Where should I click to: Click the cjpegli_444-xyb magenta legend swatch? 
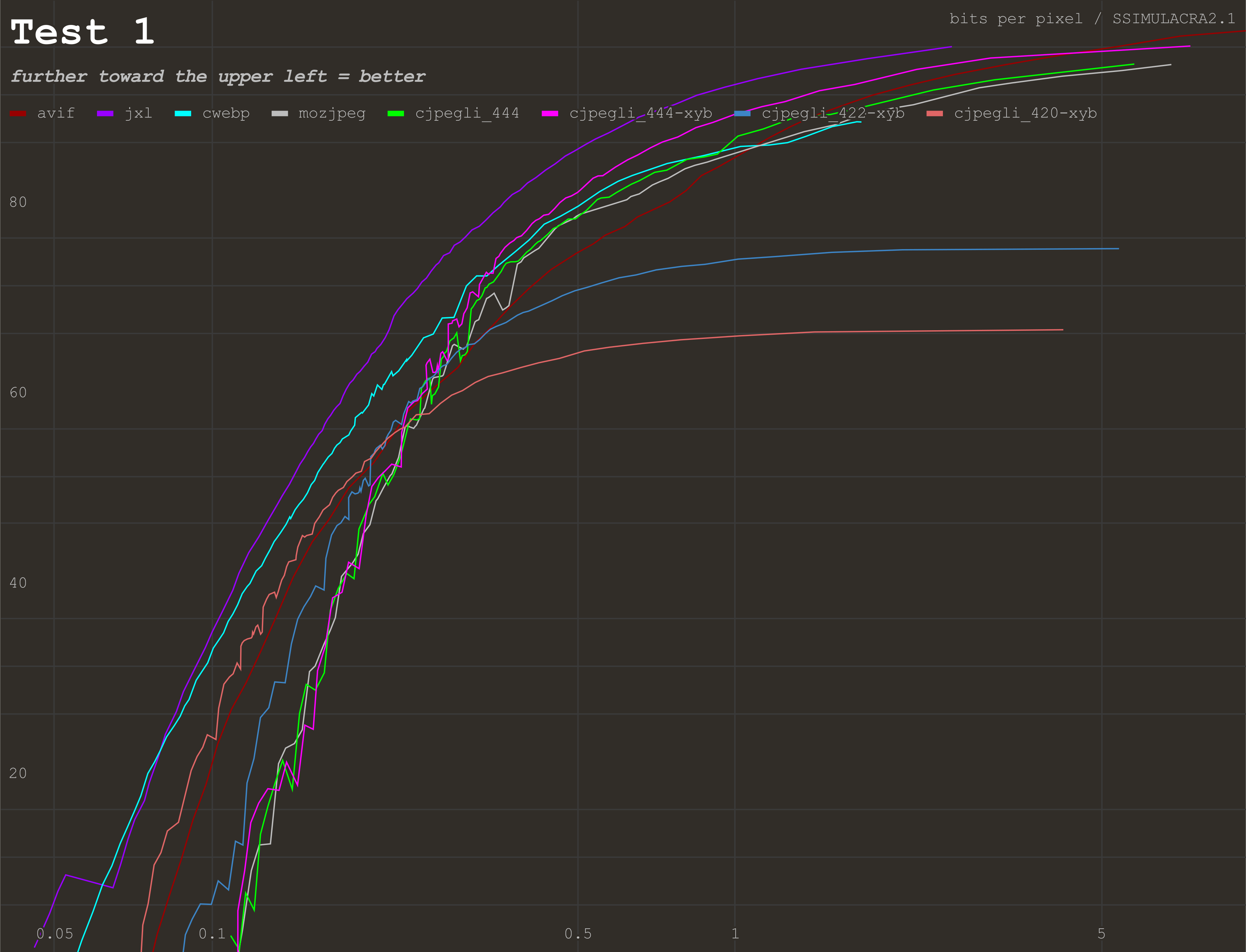(549, 114)
